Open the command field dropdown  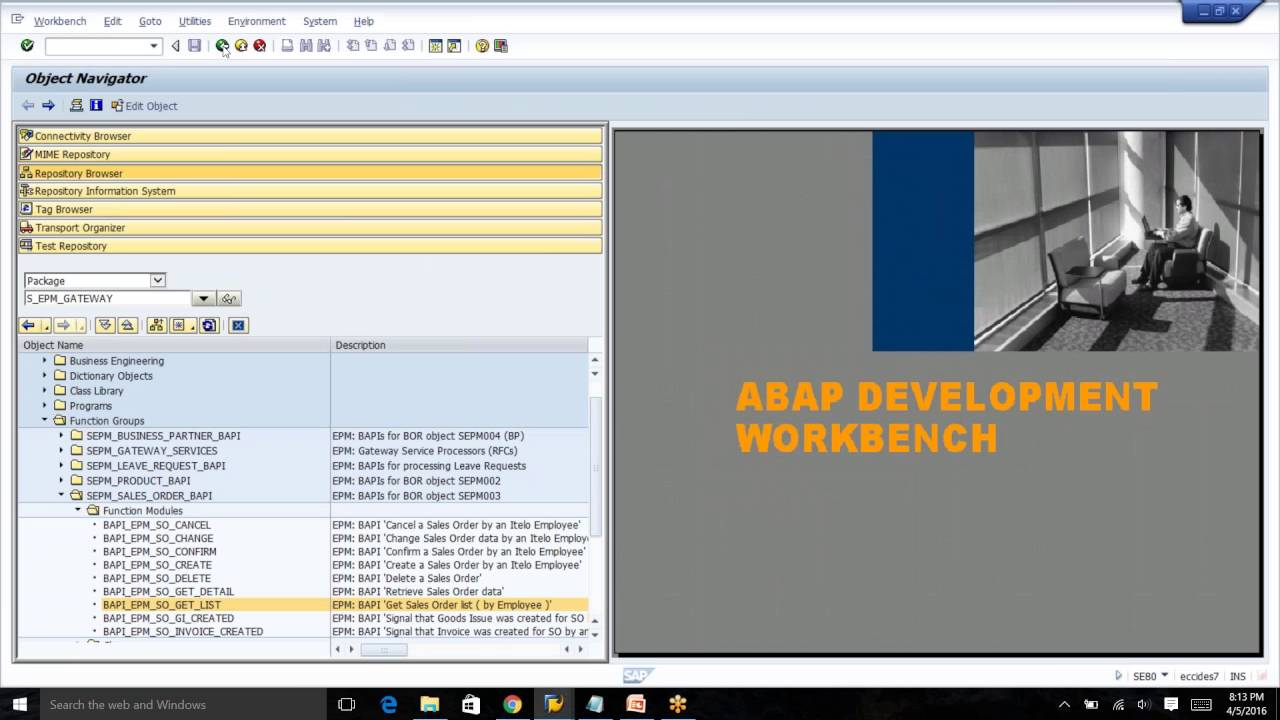tap(154, 46)
